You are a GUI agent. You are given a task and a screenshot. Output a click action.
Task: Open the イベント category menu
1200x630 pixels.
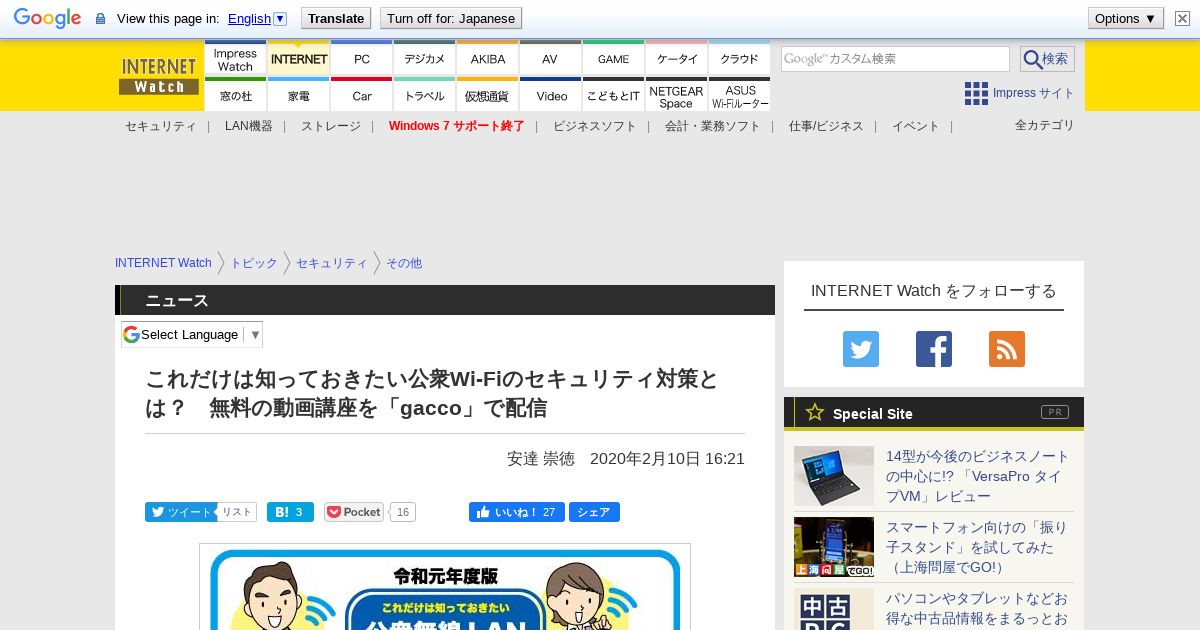click(x=916, y=126)
